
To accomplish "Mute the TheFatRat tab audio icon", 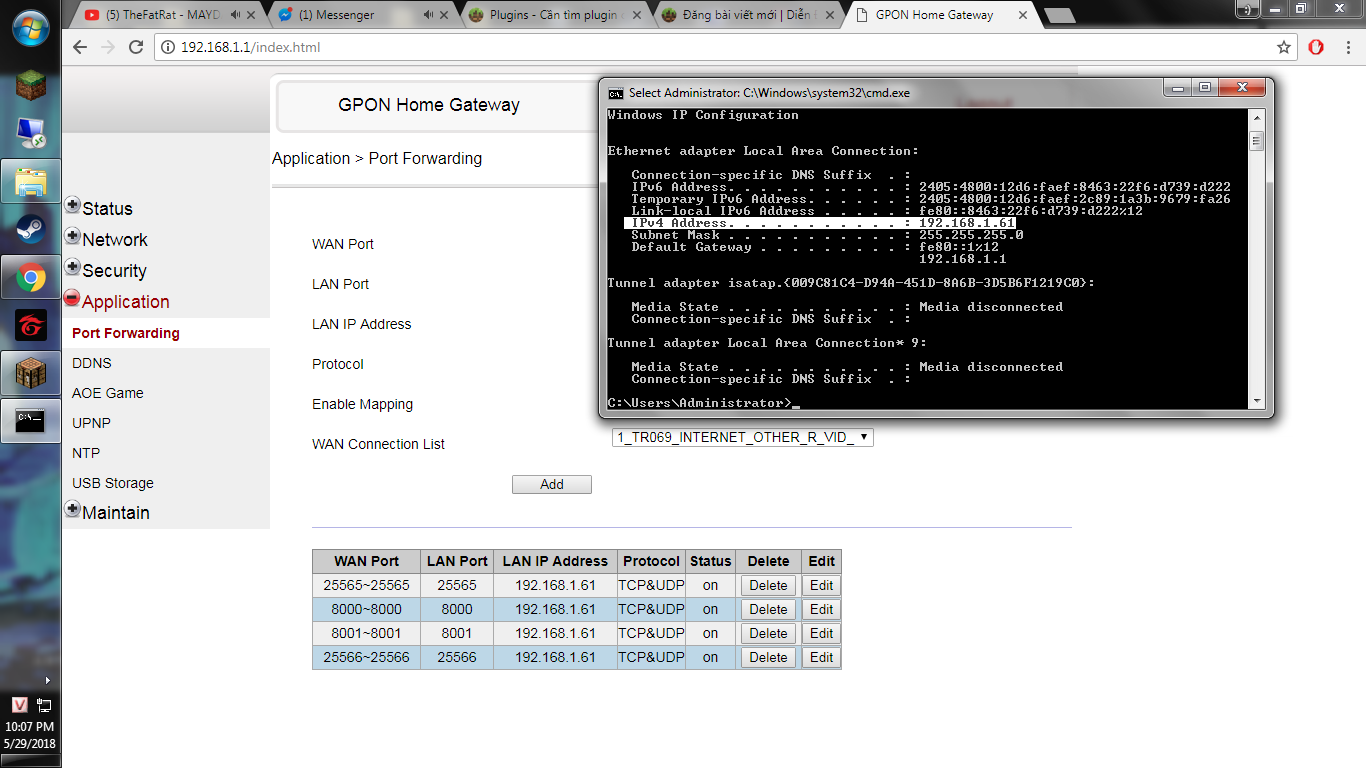I will 235,15.
